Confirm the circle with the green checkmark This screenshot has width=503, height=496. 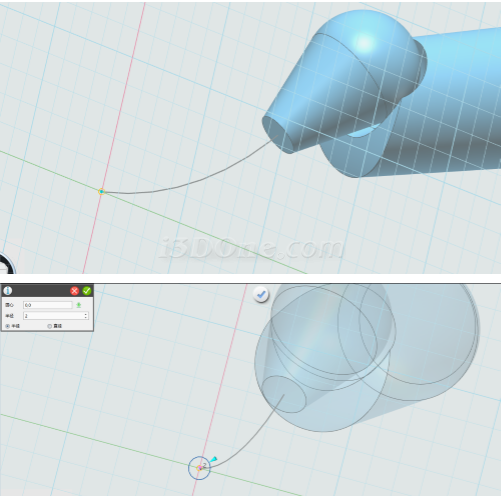87,291
